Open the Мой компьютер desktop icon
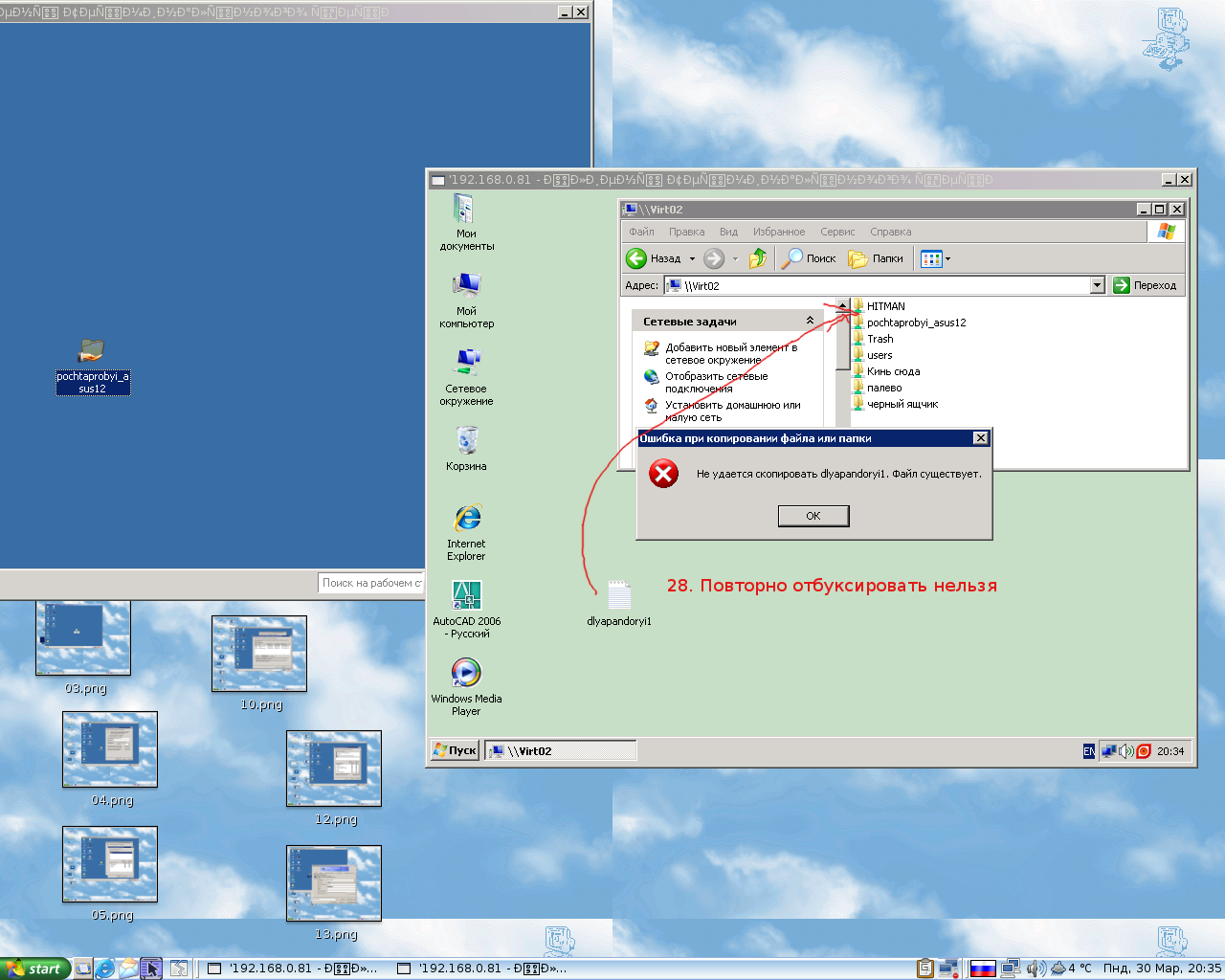Screen dimensions: 1225x980 [466, 286]
